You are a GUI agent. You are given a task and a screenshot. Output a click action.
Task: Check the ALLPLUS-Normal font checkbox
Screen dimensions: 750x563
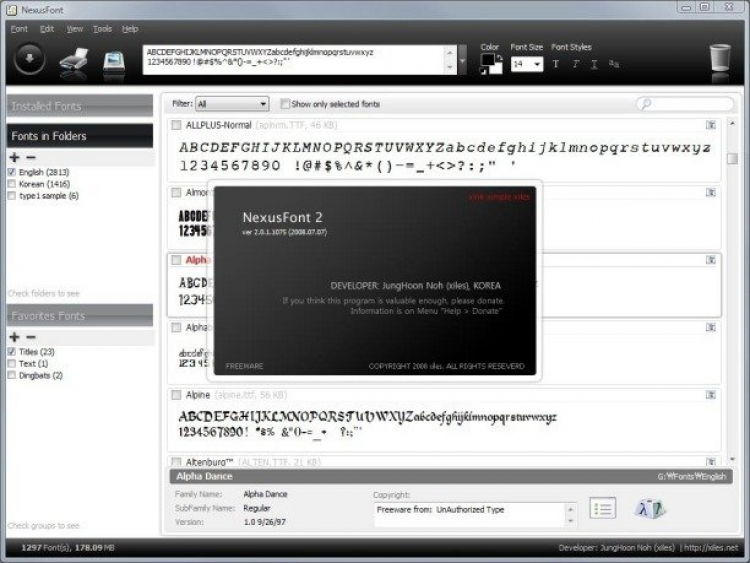pyautogui.click(x=176, y=125)
